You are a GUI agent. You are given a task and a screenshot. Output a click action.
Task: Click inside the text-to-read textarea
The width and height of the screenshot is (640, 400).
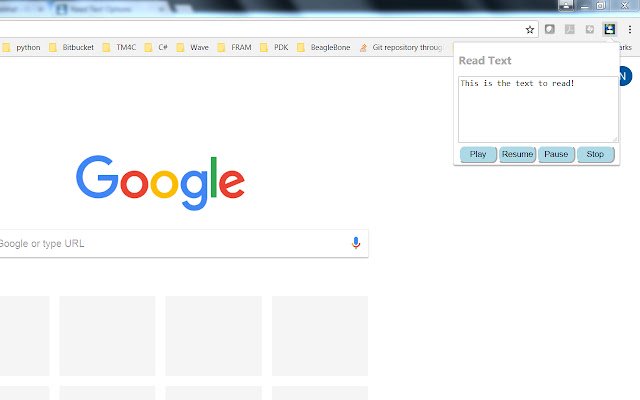pyautogui.click(x=538, y=109)
